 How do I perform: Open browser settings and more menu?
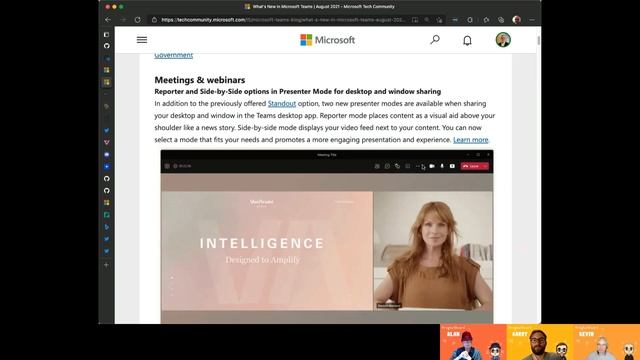531,20
